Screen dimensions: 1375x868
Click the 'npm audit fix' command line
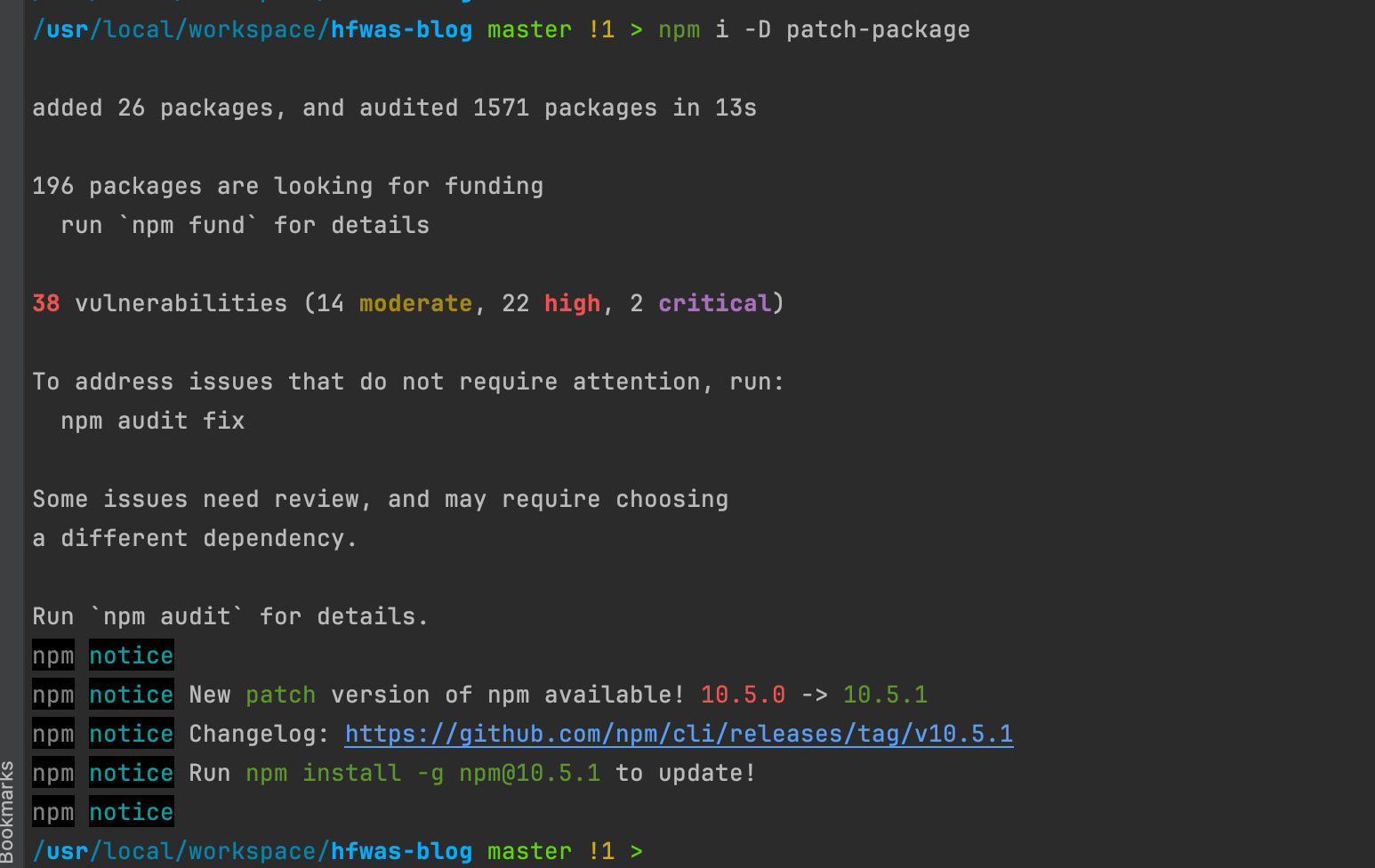coord(152,421)
